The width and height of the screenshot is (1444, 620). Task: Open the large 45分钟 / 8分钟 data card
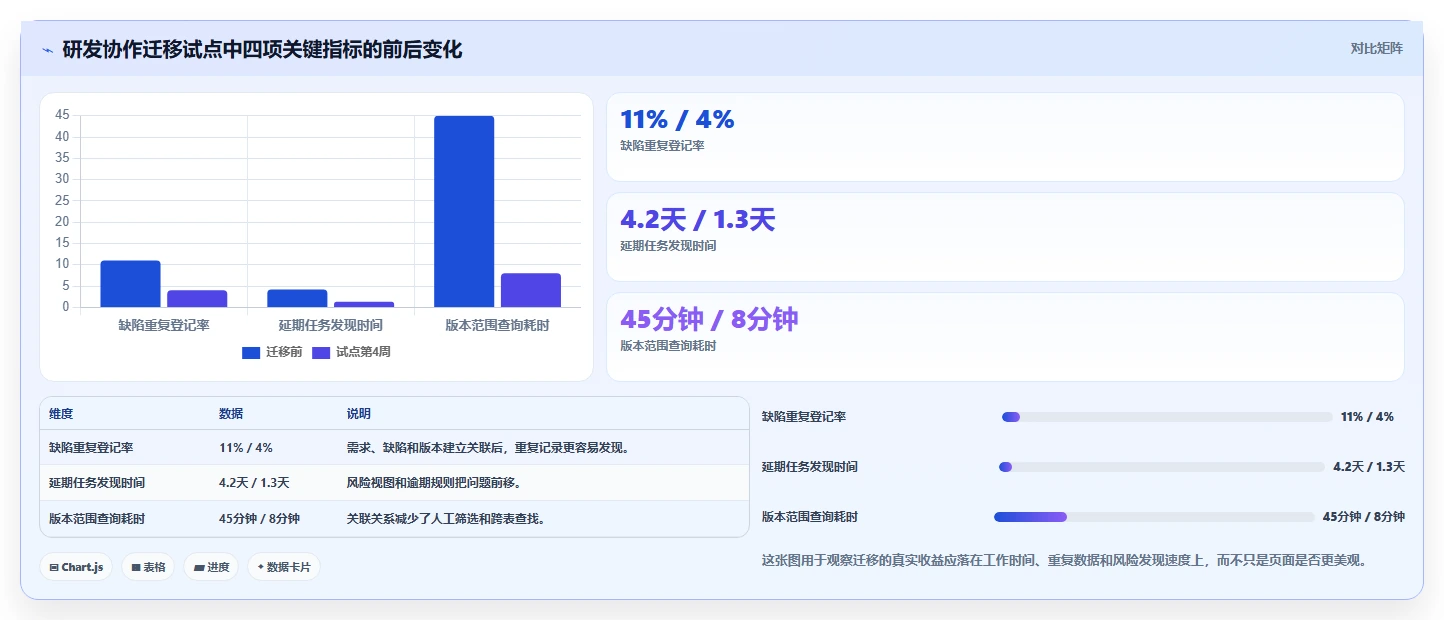[1005, 337]
